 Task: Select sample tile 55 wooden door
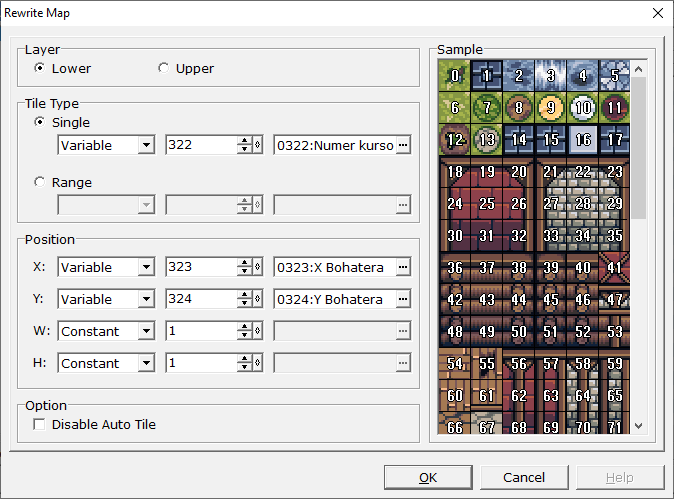tap(487, 364)
